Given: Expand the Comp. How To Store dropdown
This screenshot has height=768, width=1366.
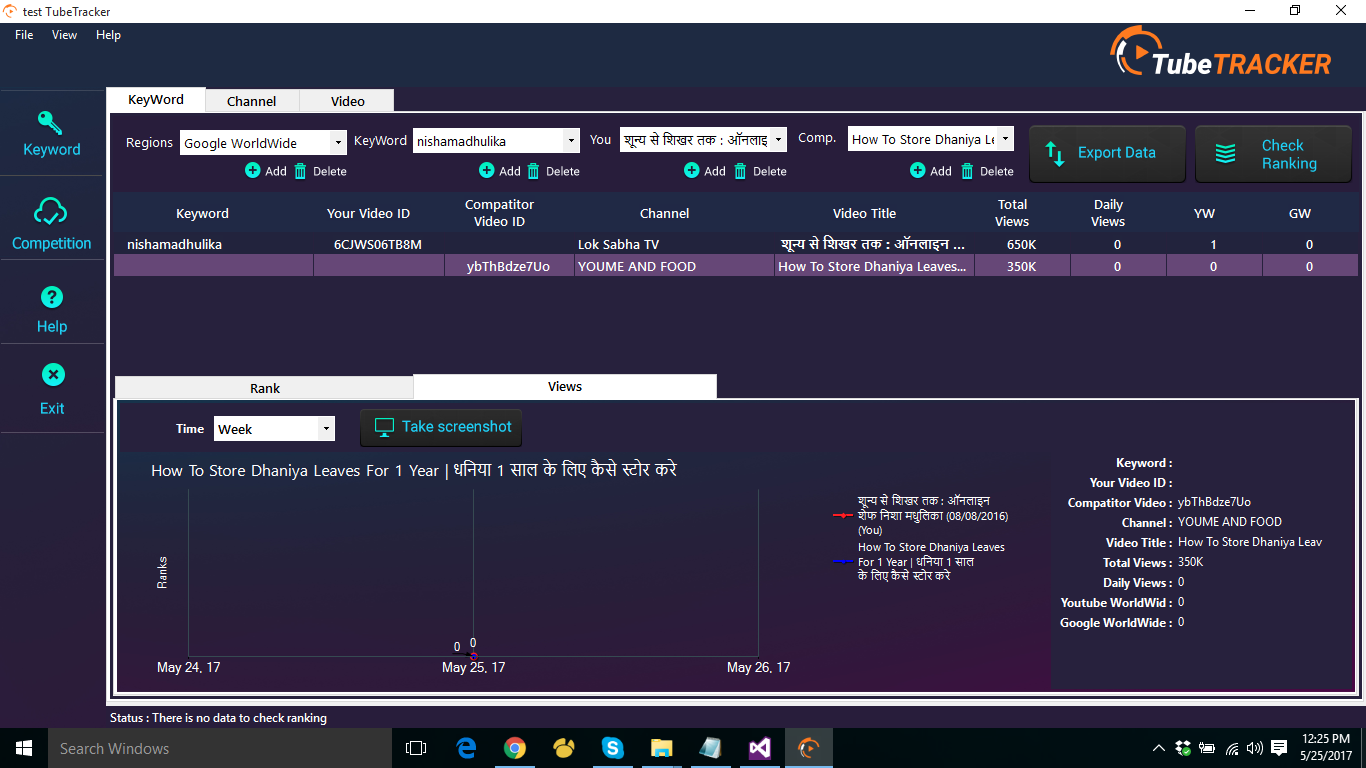Looking at the screenshot, I should point(1005,138).
